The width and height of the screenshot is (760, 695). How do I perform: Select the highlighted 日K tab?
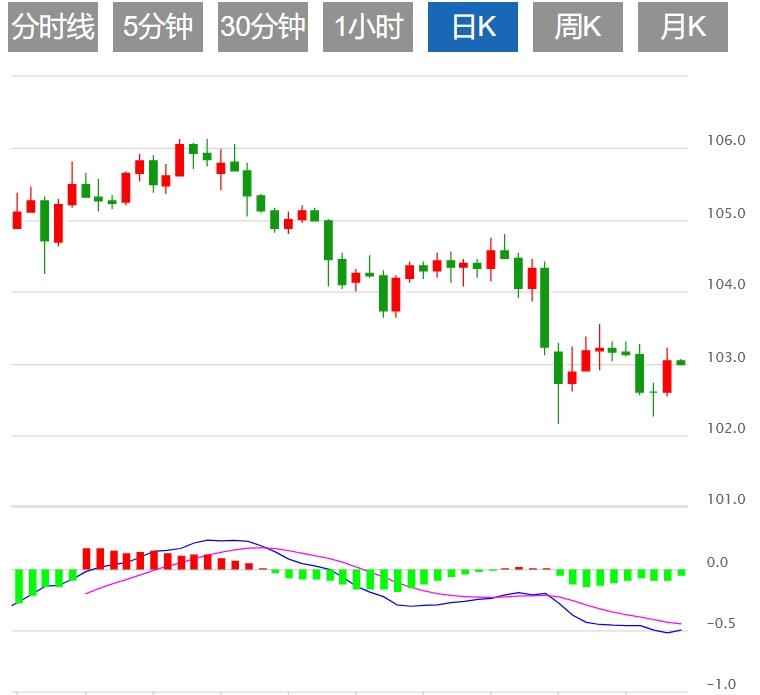pos(473,27)
